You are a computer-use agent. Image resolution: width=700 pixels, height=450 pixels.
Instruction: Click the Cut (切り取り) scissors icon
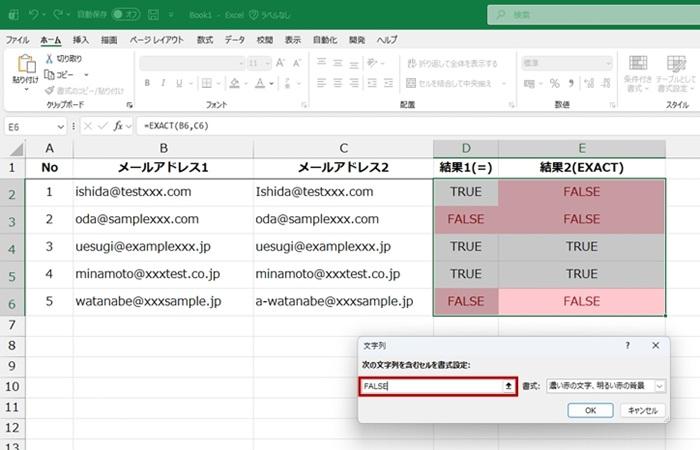tap(49, 59)
